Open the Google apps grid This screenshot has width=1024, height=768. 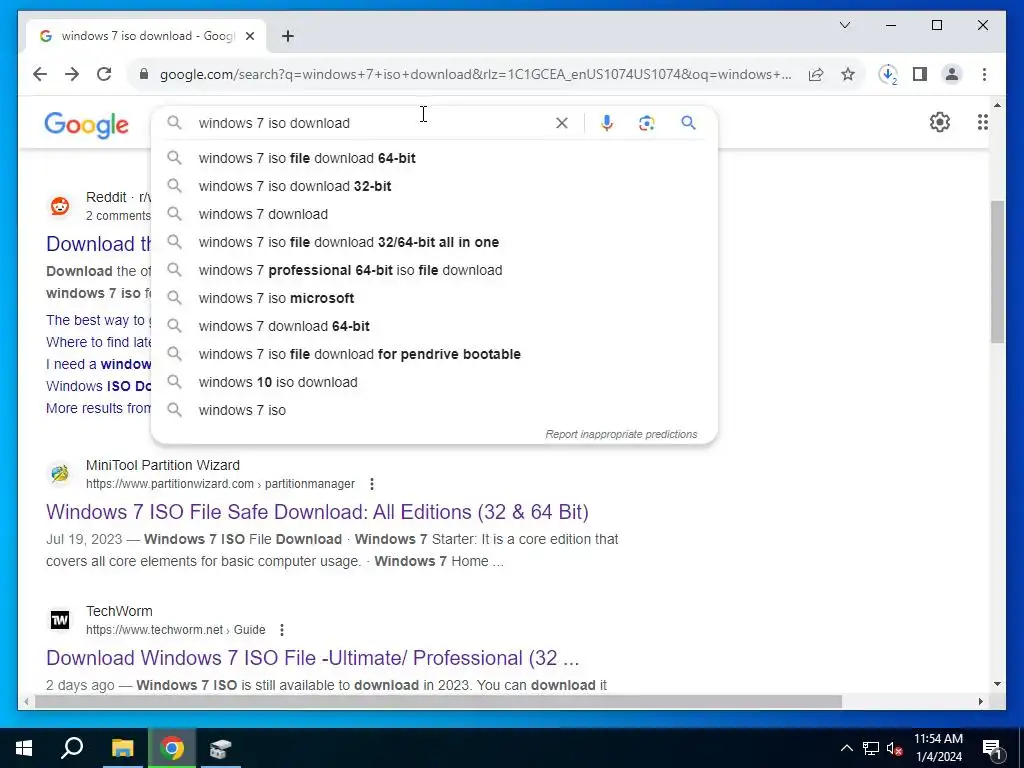pos(982,122)
